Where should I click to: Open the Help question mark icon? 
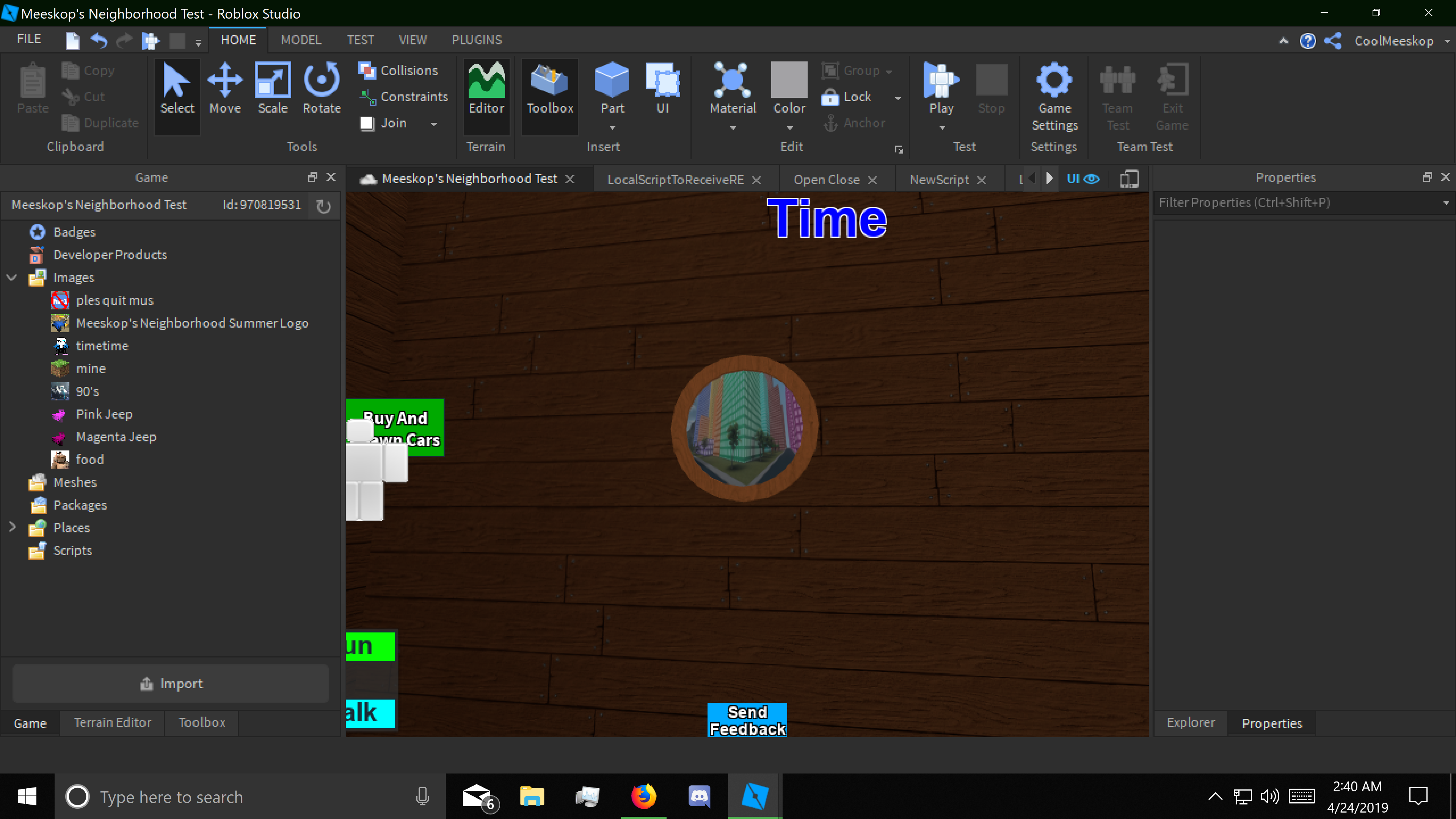1307,41
